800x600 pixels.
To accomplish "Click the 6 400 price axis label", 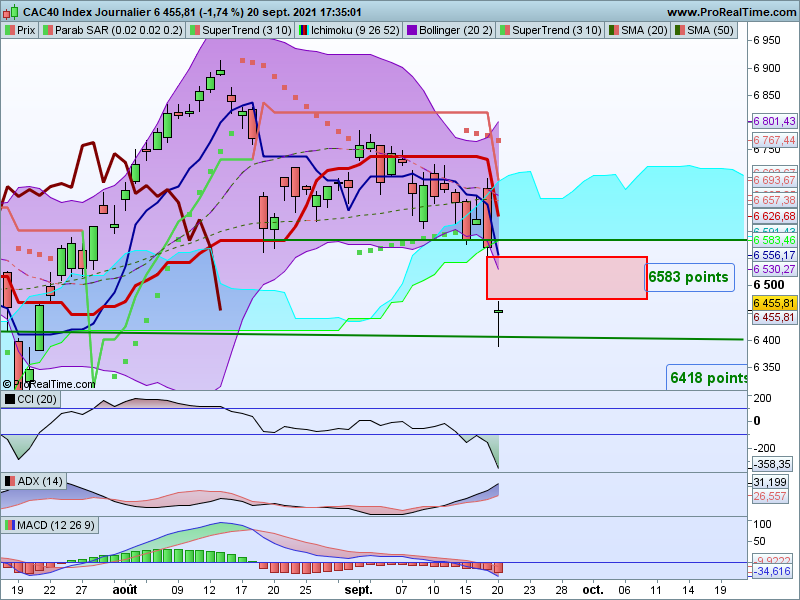I will (x=767, y=340).
